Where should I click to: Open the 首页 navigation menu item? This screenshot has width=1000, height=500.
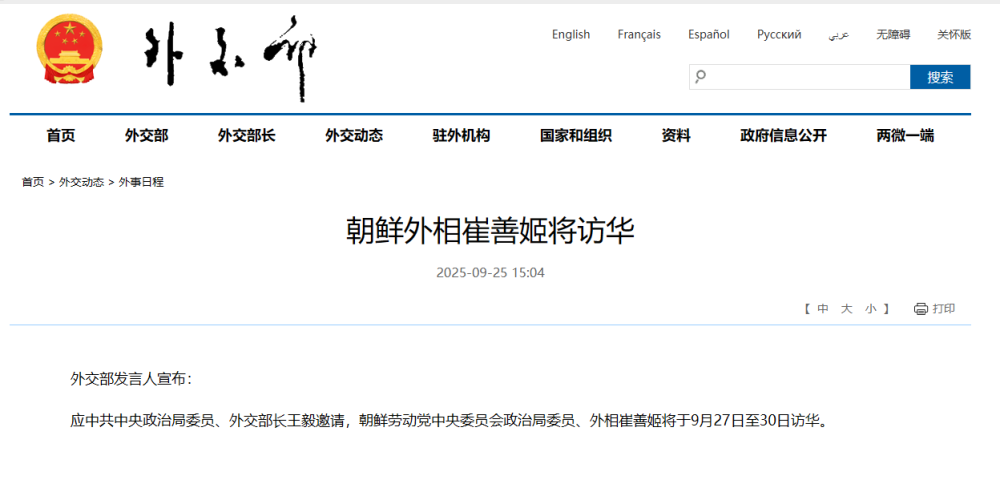point(61,136)
